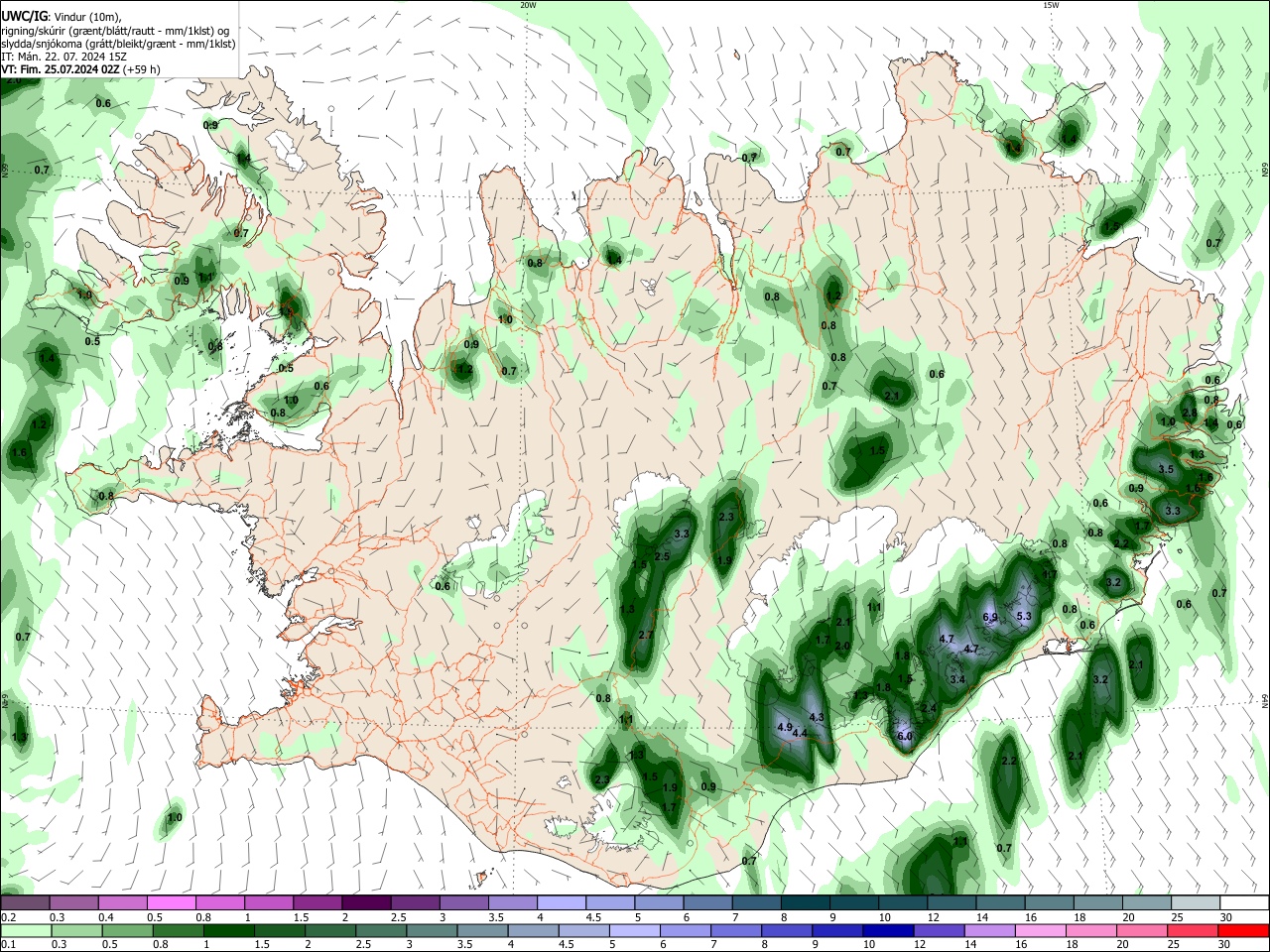Click the 30 label in the top legend row
This screenshot has height=952, width=1270.
(1225, 917)
